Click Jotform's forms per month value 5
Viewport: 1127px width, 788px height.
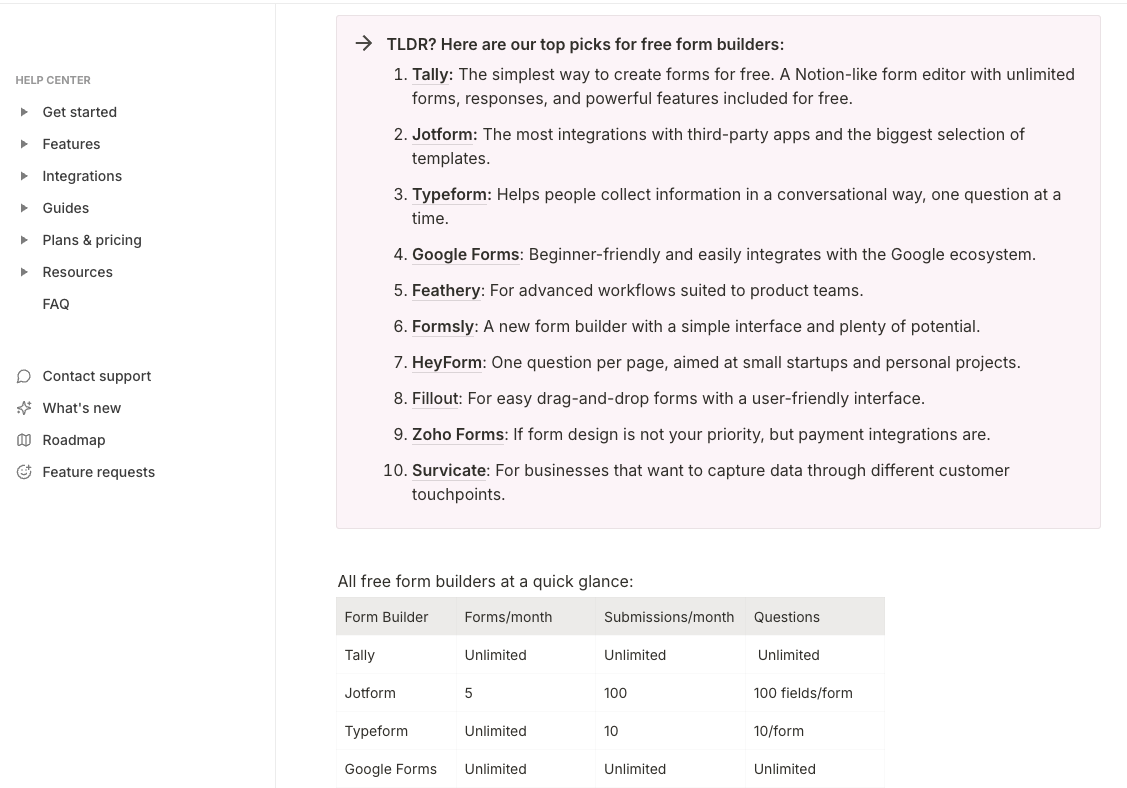pos(526,693)
